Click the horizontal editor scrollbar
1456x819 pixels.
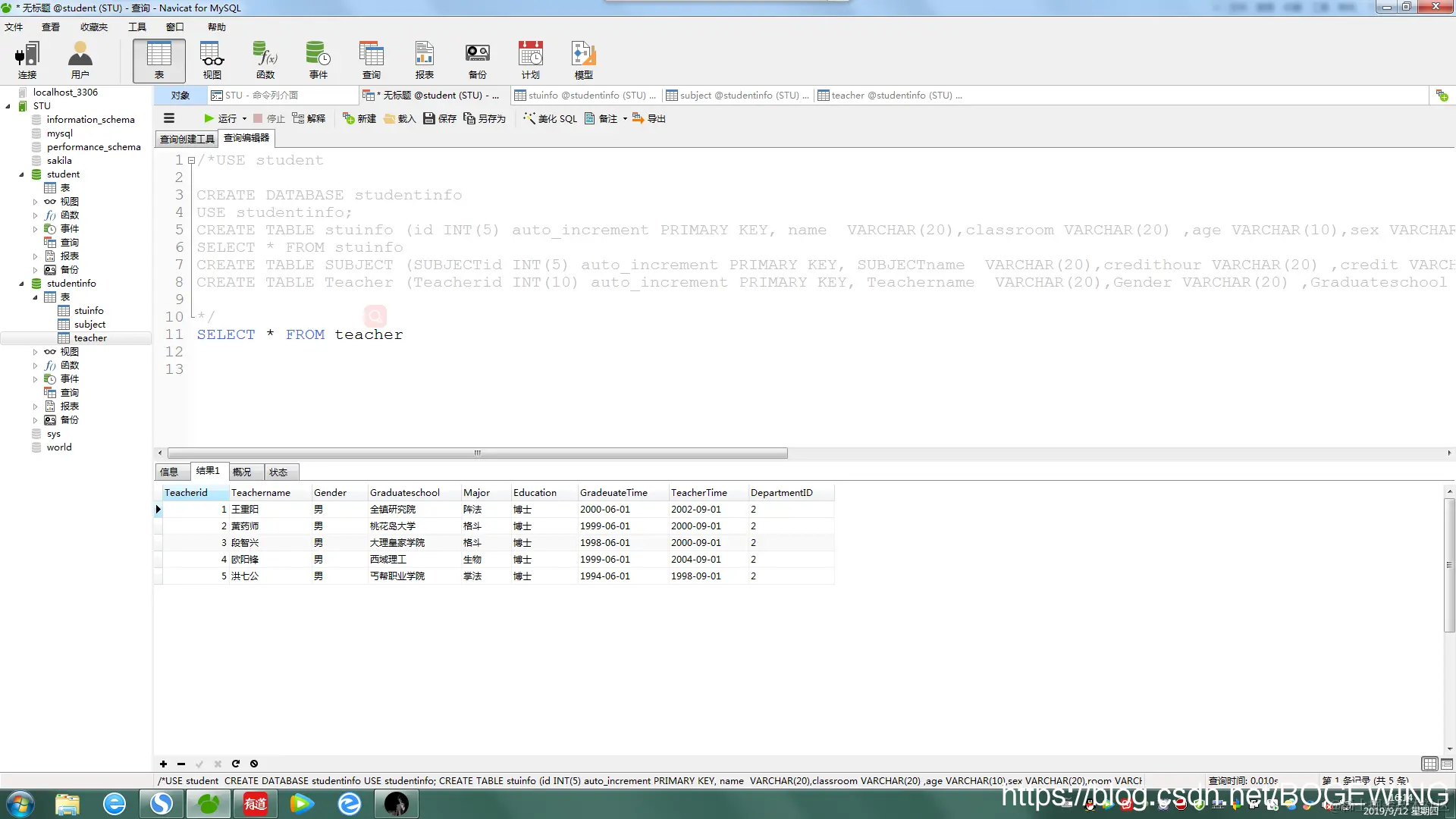coord(477,453)
